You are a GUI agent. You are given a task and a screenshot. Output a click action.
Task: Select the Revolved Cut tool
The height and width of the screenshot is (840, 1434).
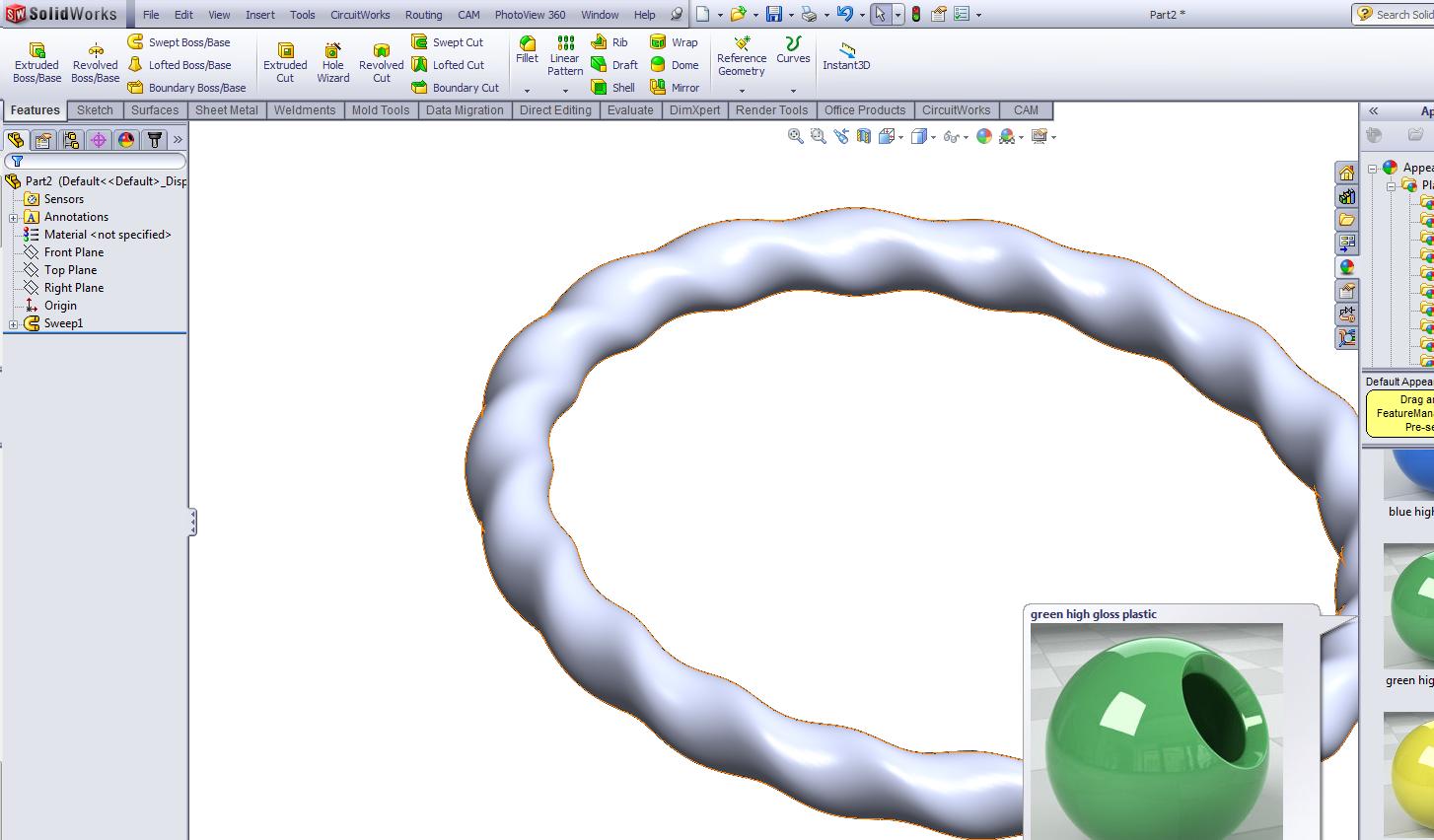[381, 62]
